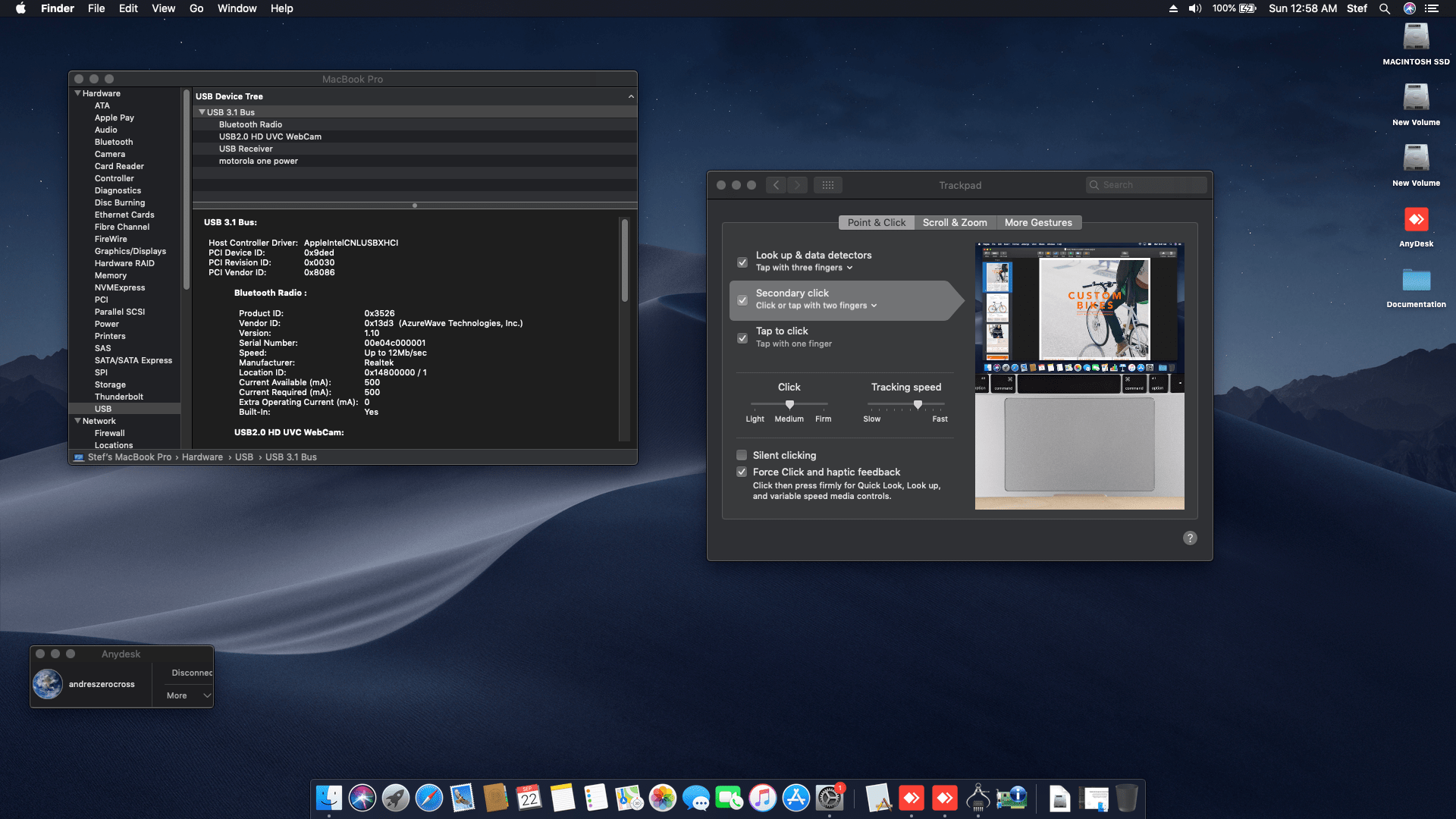Screen dimensions: 1456x819
Task: Open Spotlight search in menu bar
Action: pyautogui.click(x=1385, y=8)
